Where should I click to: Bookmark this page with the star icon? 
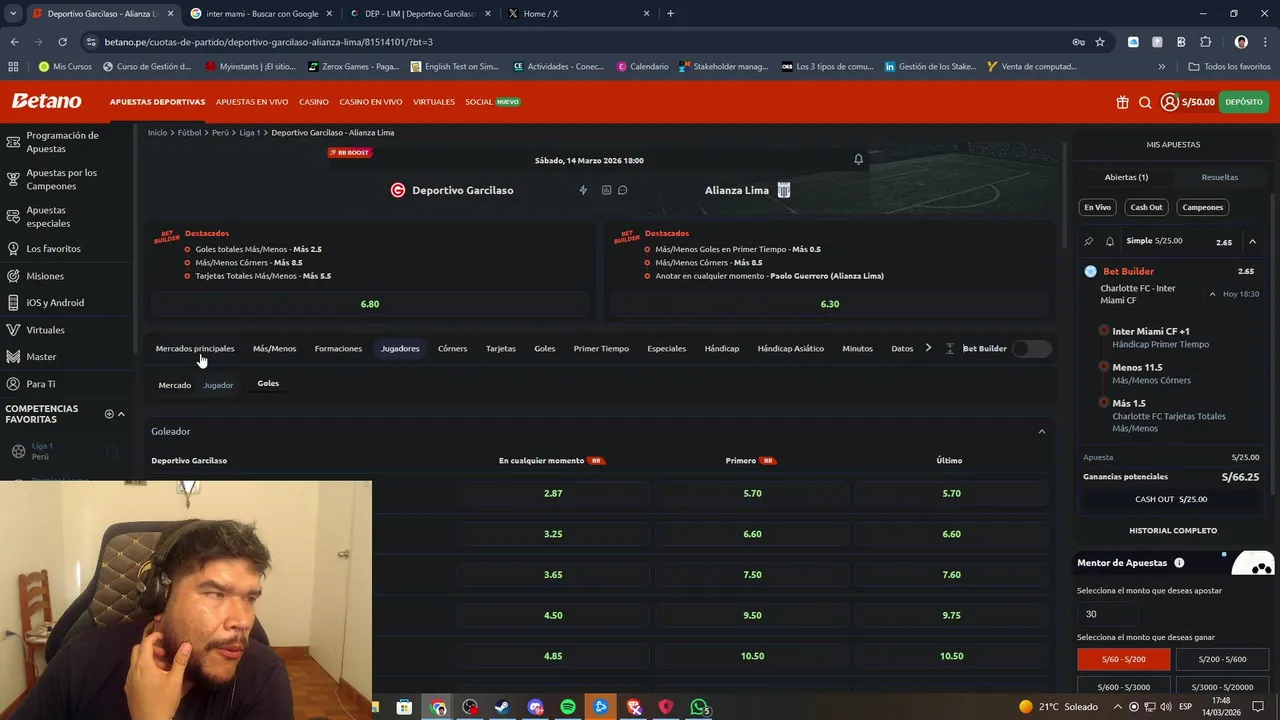(1100, 42)
